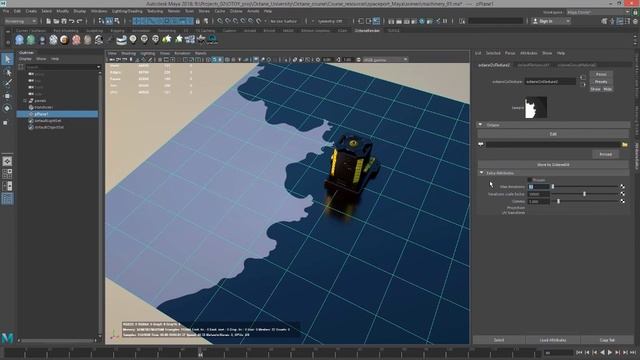Click the blue Octane shelf icon

[19, 40]
